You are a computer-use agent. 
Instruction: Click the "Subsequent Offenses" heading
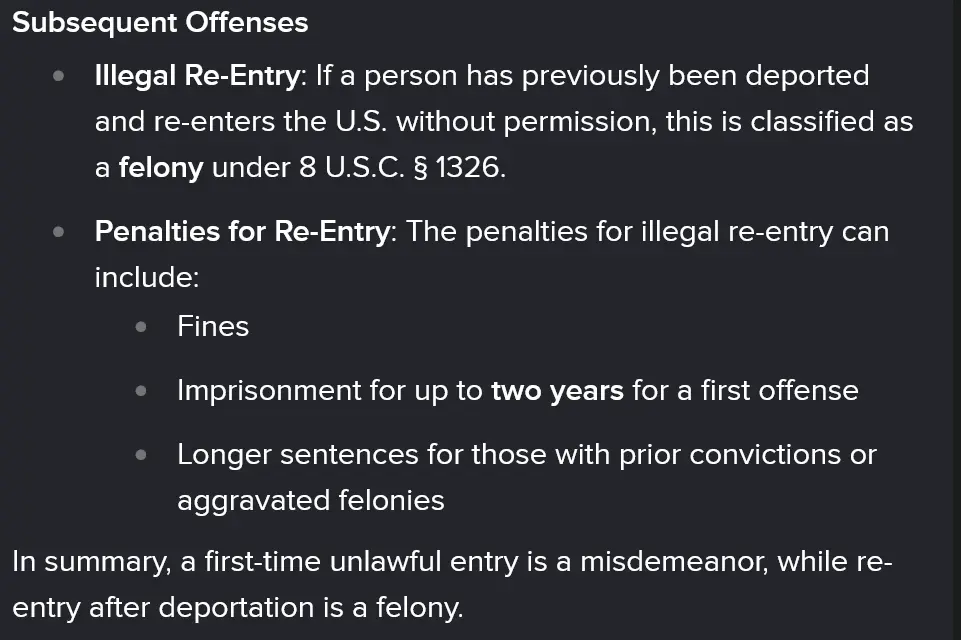(160, 23)
